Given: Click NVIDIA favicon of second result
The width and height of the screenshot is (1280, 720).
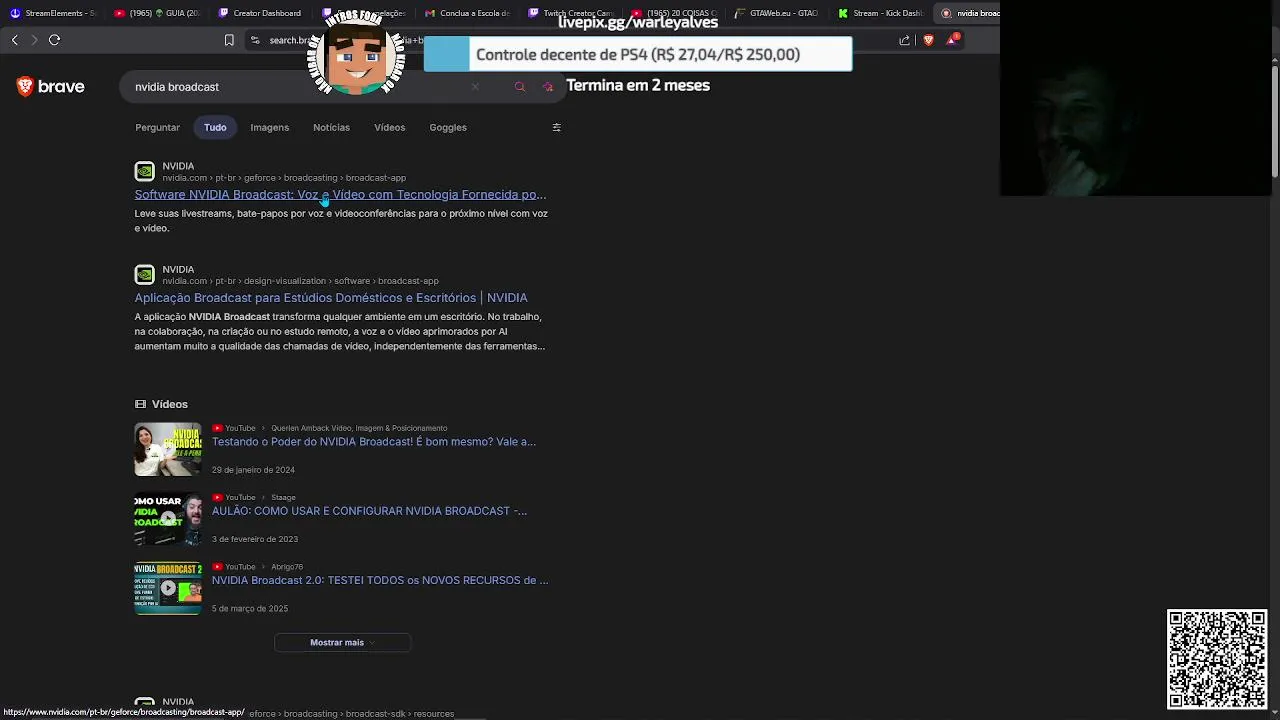Looking at the screenshot, I should [145, 274].
